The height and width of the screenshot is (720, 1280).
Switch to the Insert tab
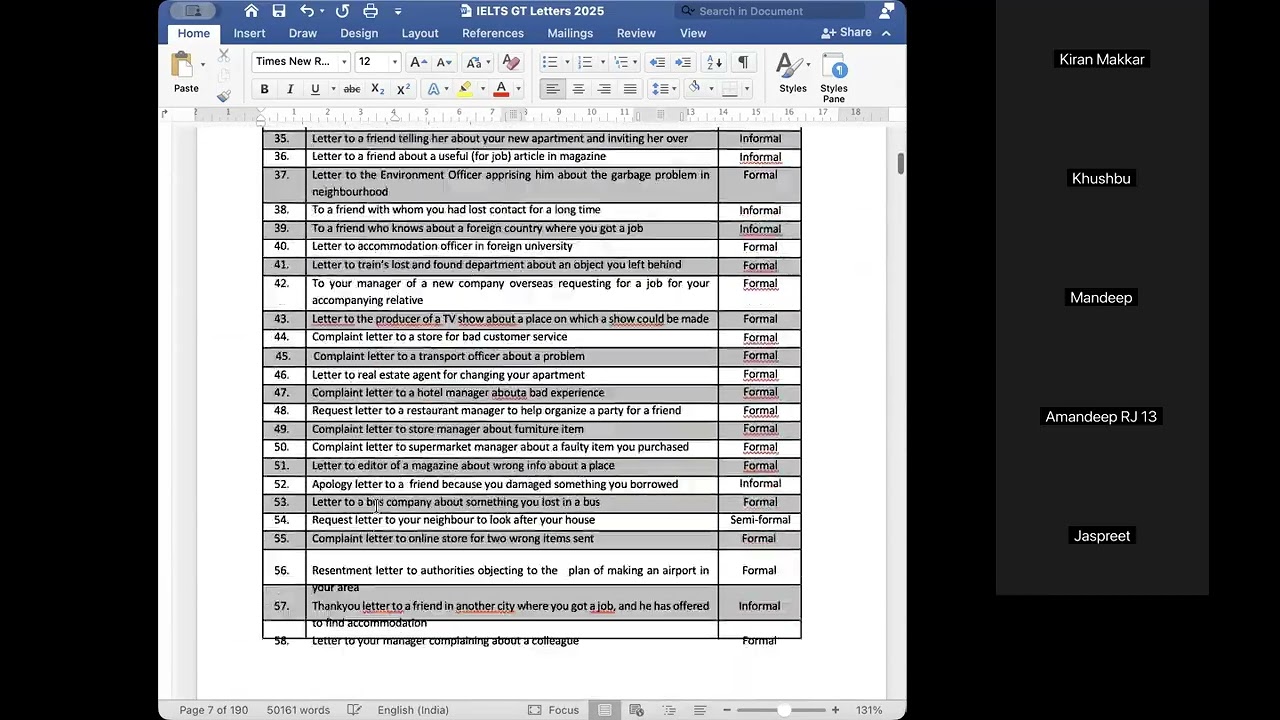point(250,33)
